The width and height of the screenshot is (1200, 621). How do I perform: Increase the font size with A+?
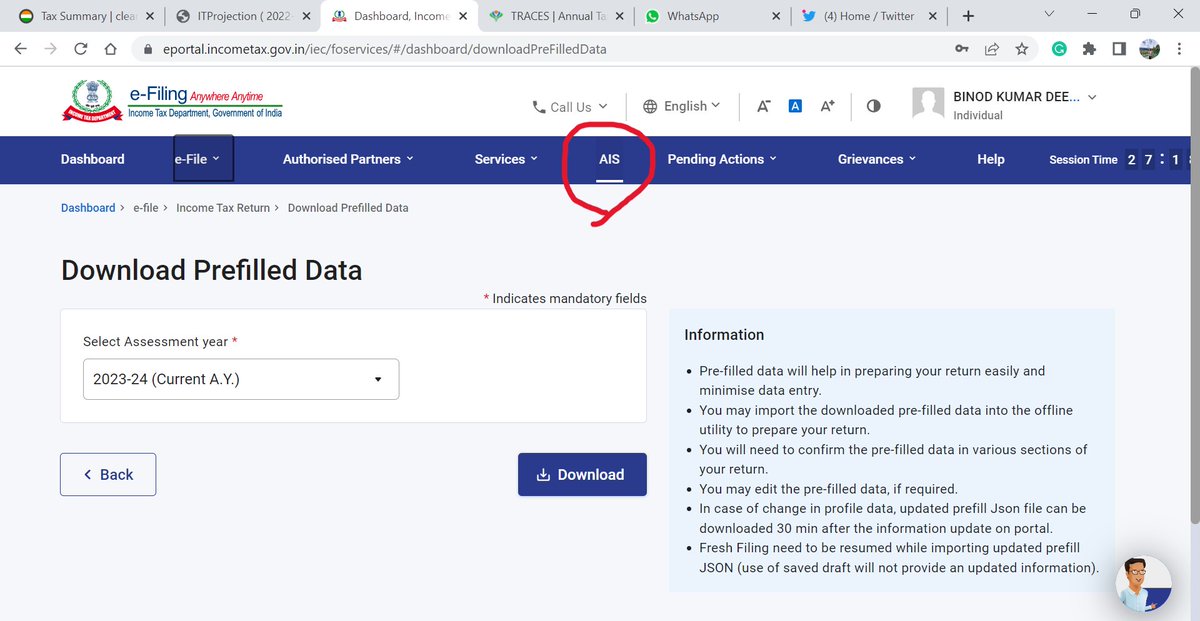click(827, 106)
